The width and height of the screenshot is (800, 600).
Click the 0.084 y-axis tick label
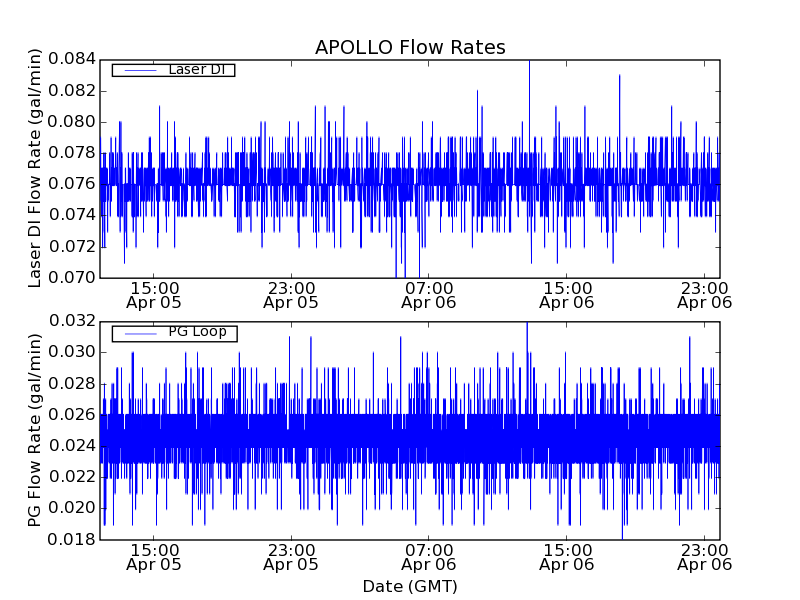pyautogui.click(x=72, y=59)
